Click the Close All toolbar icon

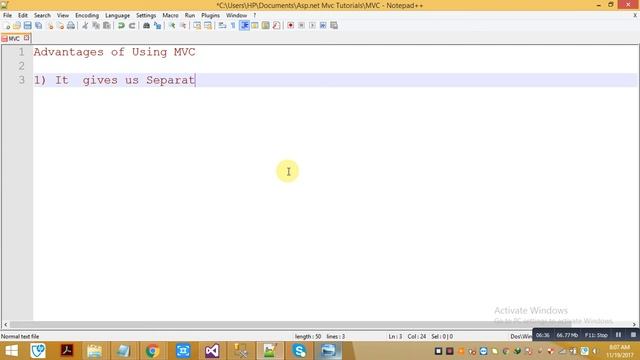[x=60, y=25]
